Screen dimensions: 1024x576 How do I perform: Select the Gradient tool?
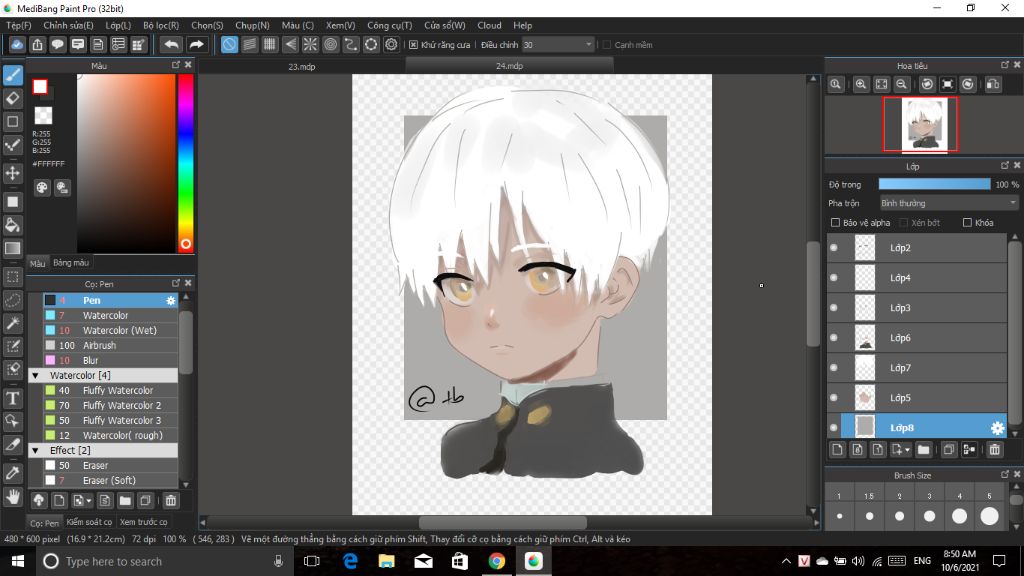[12, 248]
